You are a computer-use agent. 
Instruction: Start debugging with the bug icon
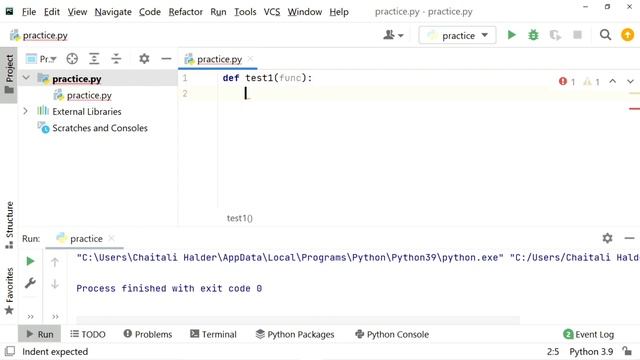click(x=533, y=35)
